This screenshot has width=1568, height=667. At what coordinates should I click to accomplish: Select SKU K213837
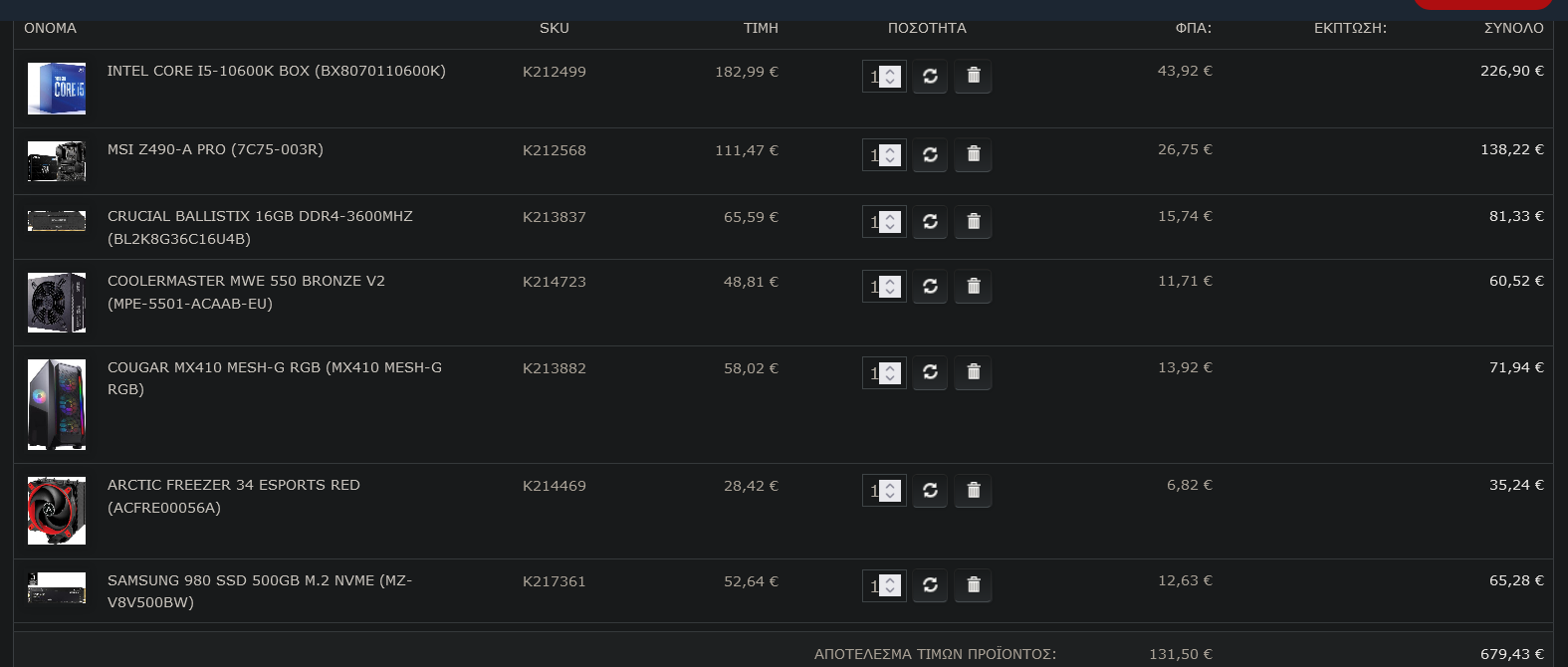[555, 217]
